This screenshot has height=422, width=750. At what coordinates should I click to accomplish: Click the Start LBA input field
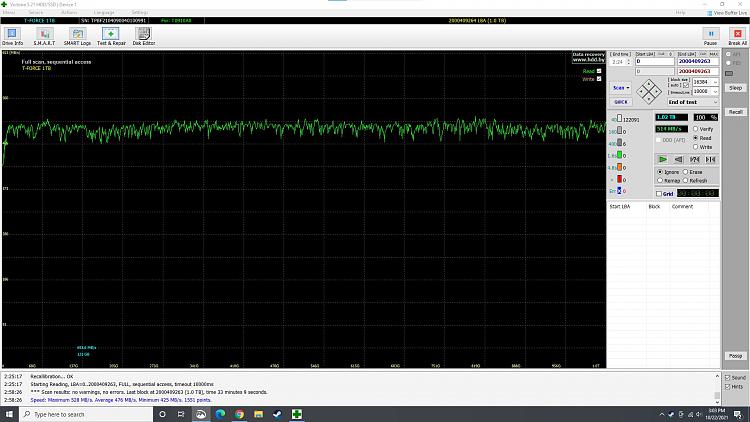(654, 62)
